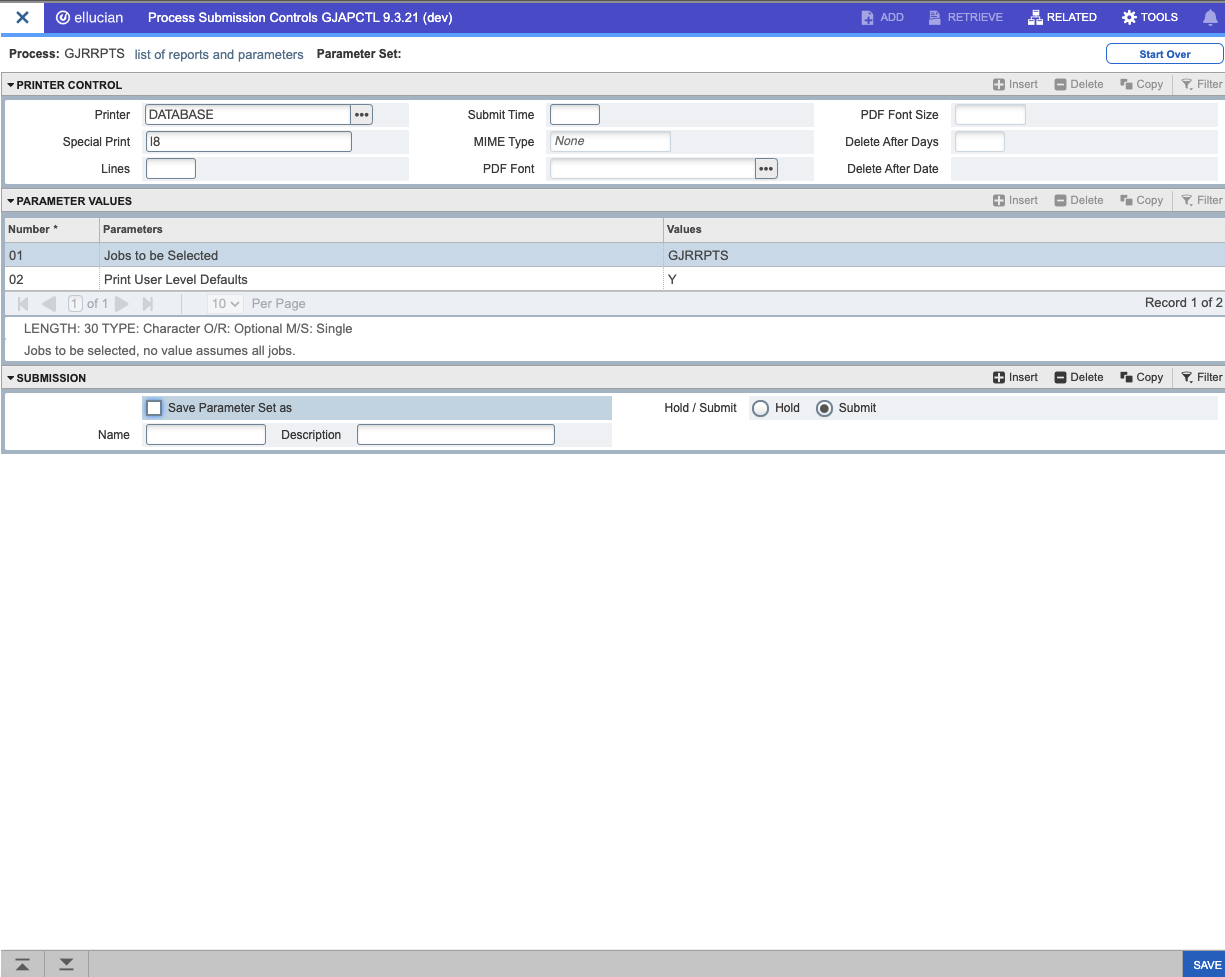
Task: Click the Special Print input field
Action: pos(248,142)
